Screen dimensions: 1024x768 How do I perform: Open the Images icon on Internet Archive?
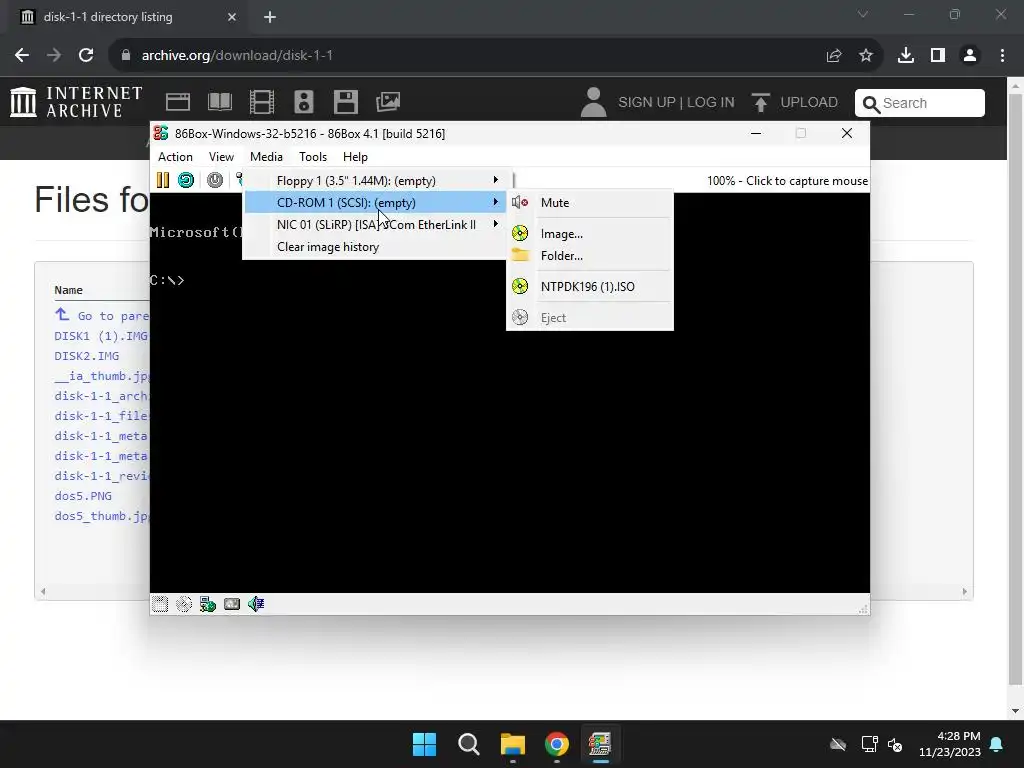(388, 102)
